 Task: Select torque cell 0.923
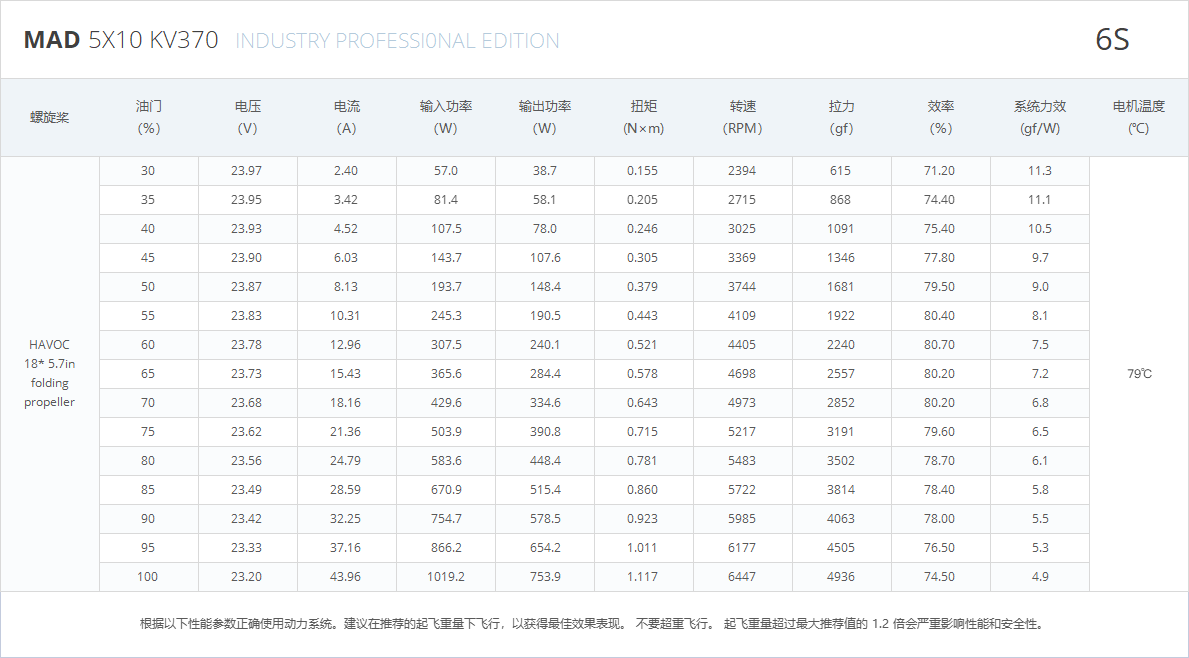(x=642, y=519)
